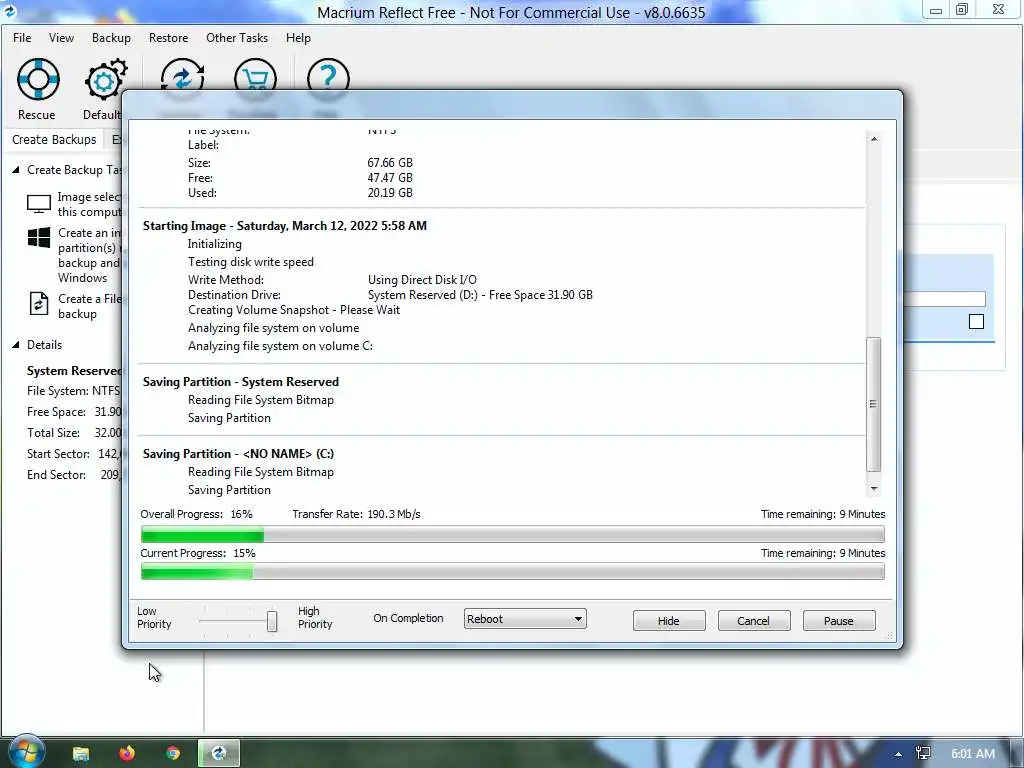Click the Current Progress bar

(513, 571)
